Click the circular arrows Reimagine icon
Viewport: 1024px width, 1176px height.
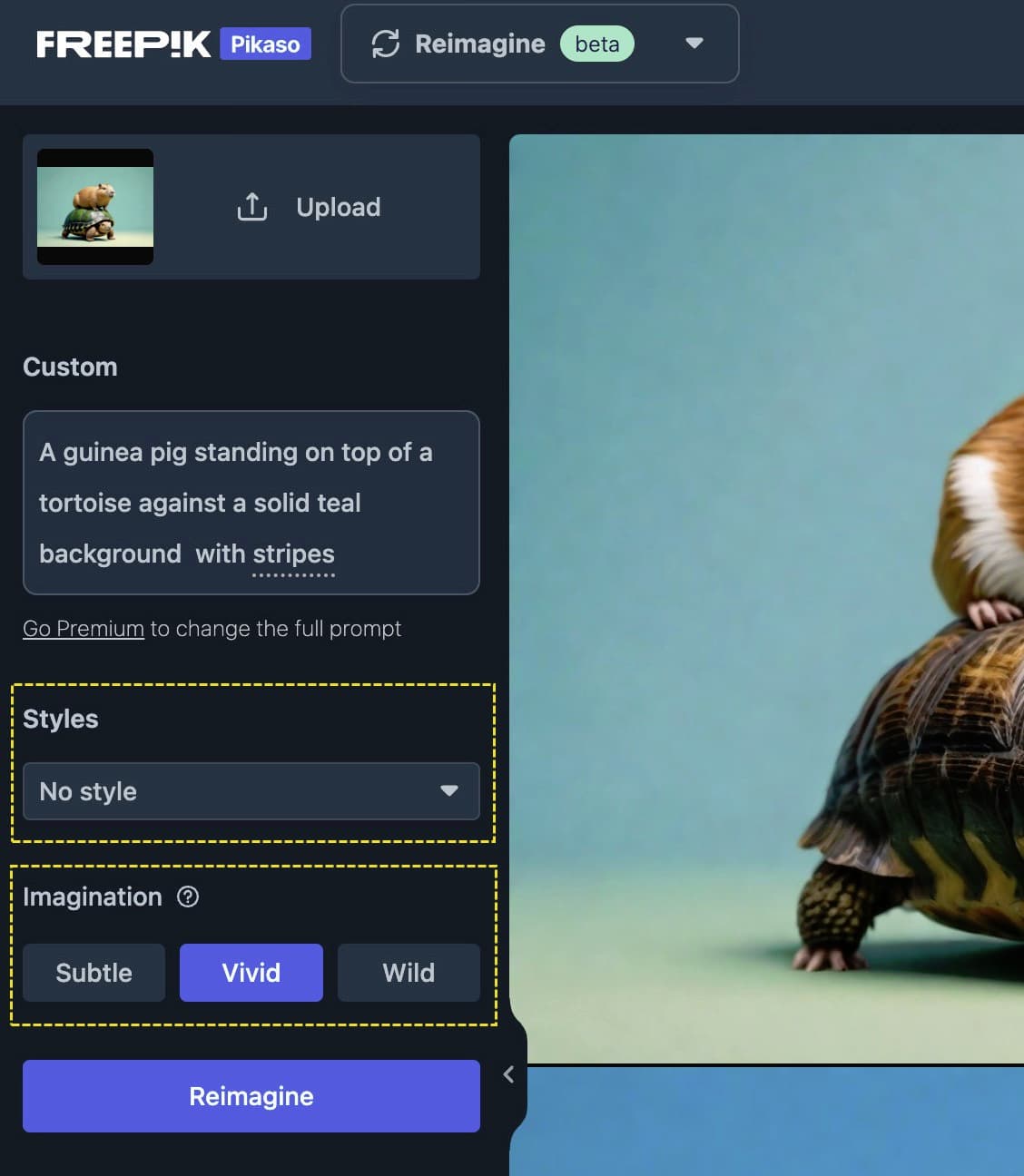386,44
